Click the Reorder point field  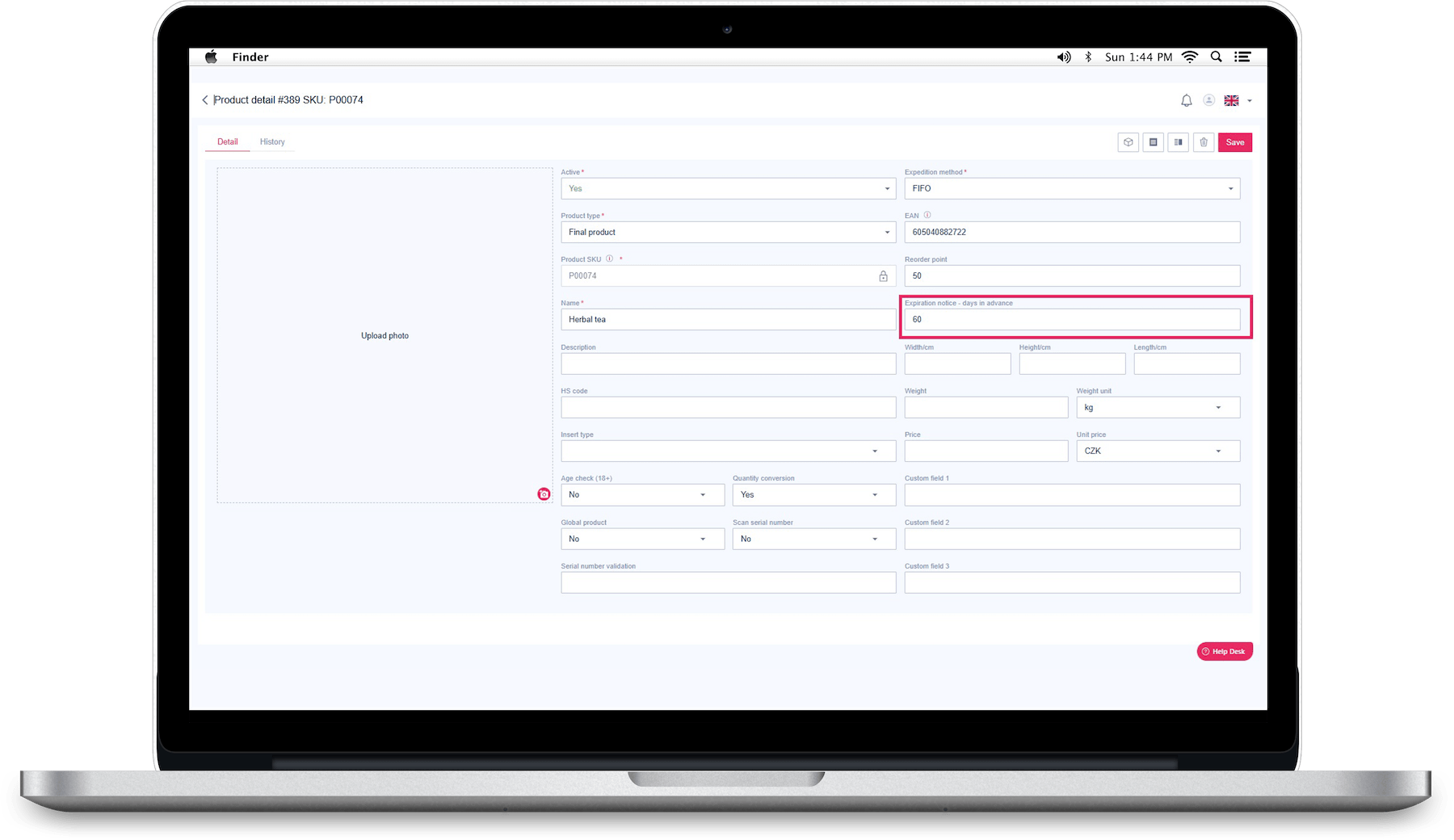click(x=1072, y=276)
